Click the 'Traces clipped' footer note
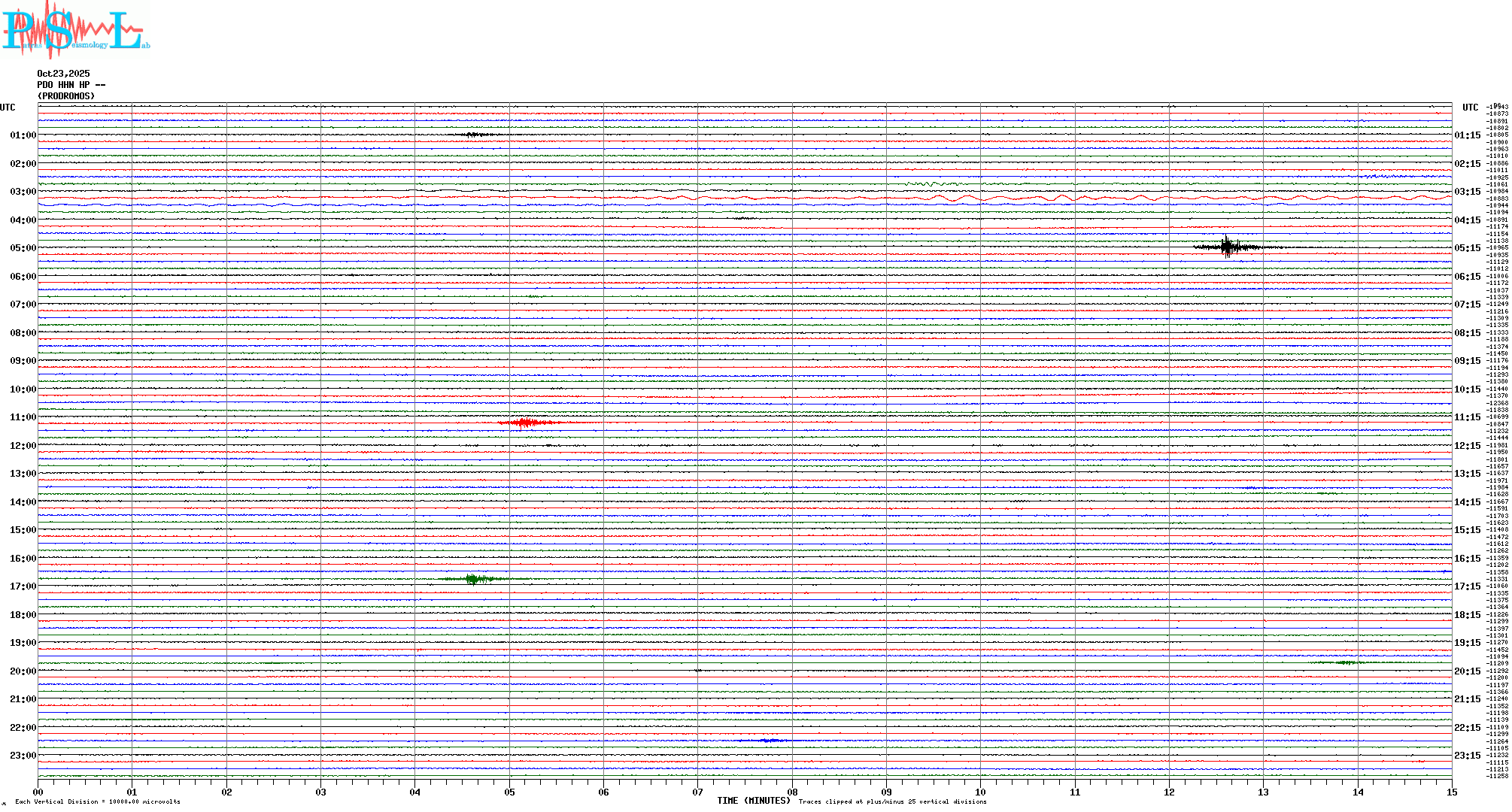Image resolution: width=1512 pixels, height=812 pixels. (892, 801)
